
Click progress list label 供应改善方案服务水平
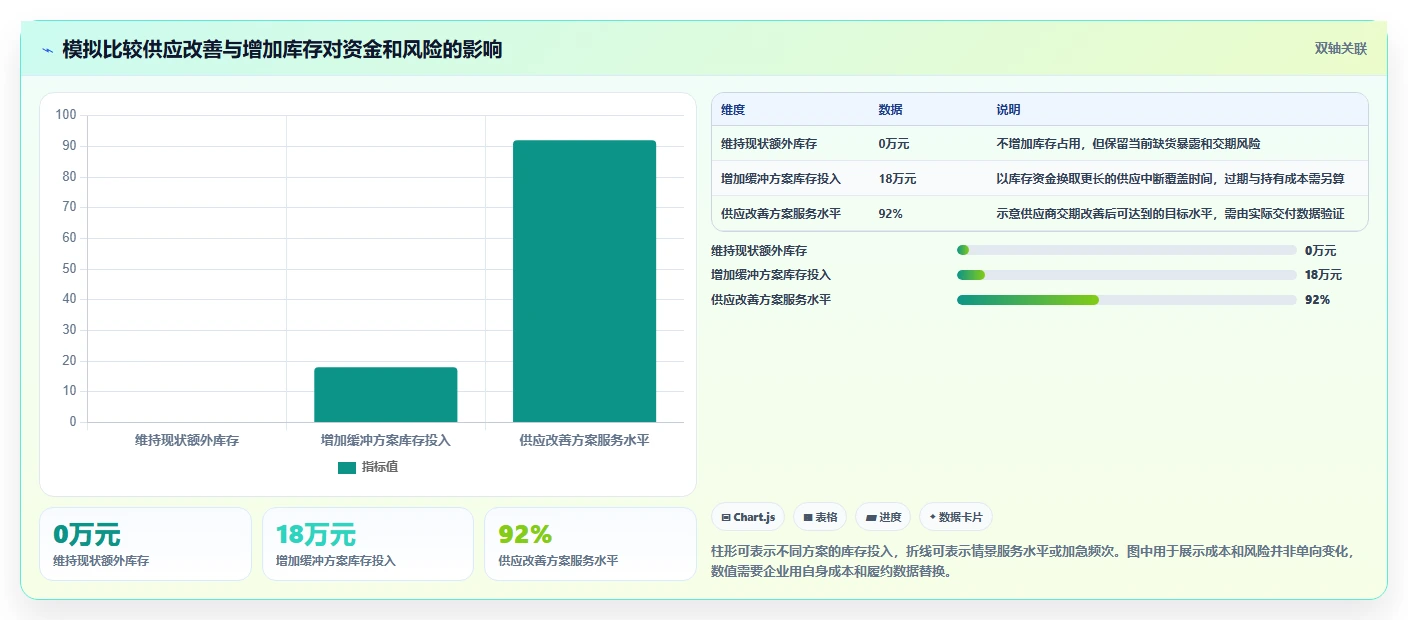[x=771, y=300]
